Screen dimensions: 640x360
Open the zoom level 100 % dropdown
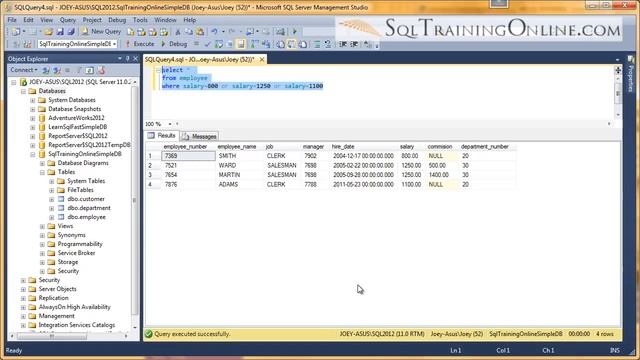click(170, 124)
